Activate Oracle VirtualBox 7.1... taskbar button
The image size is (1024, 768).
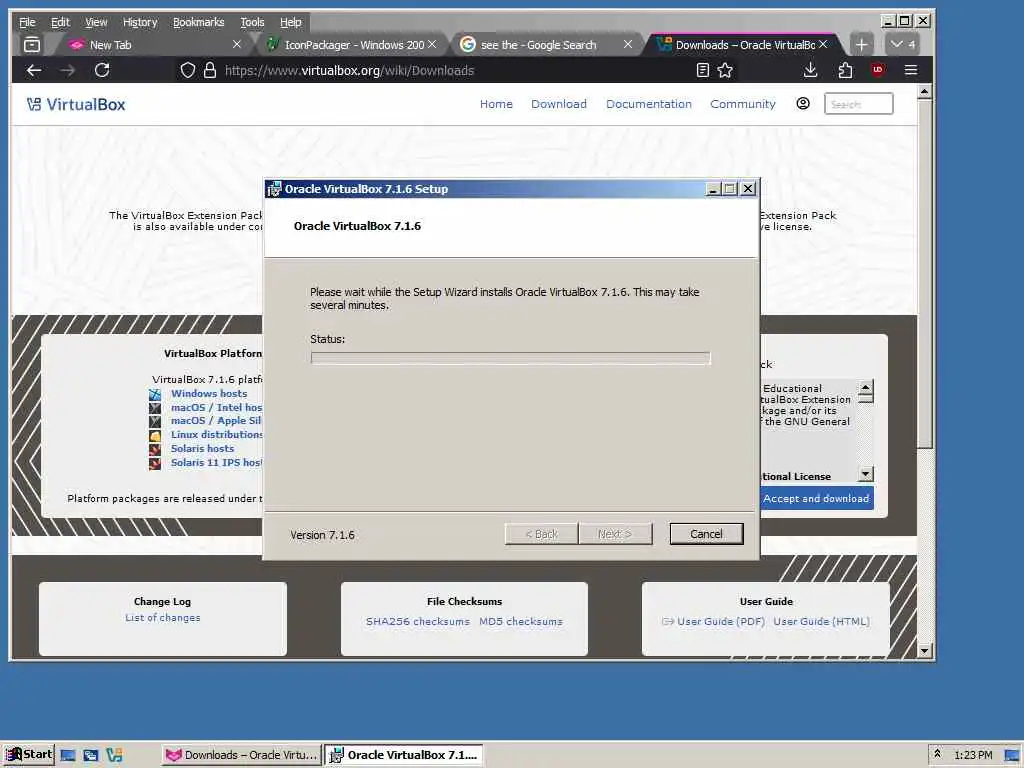click(x=404, y=755)
